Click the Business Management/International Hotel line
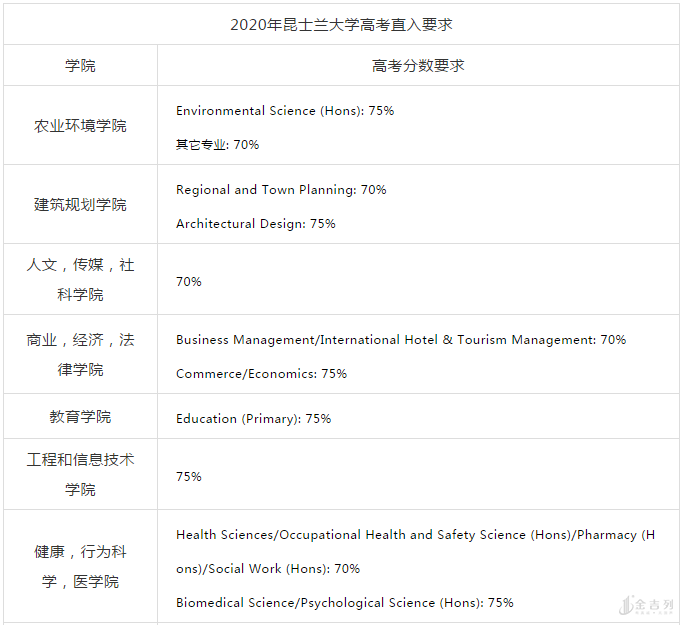 click(401, 340)
